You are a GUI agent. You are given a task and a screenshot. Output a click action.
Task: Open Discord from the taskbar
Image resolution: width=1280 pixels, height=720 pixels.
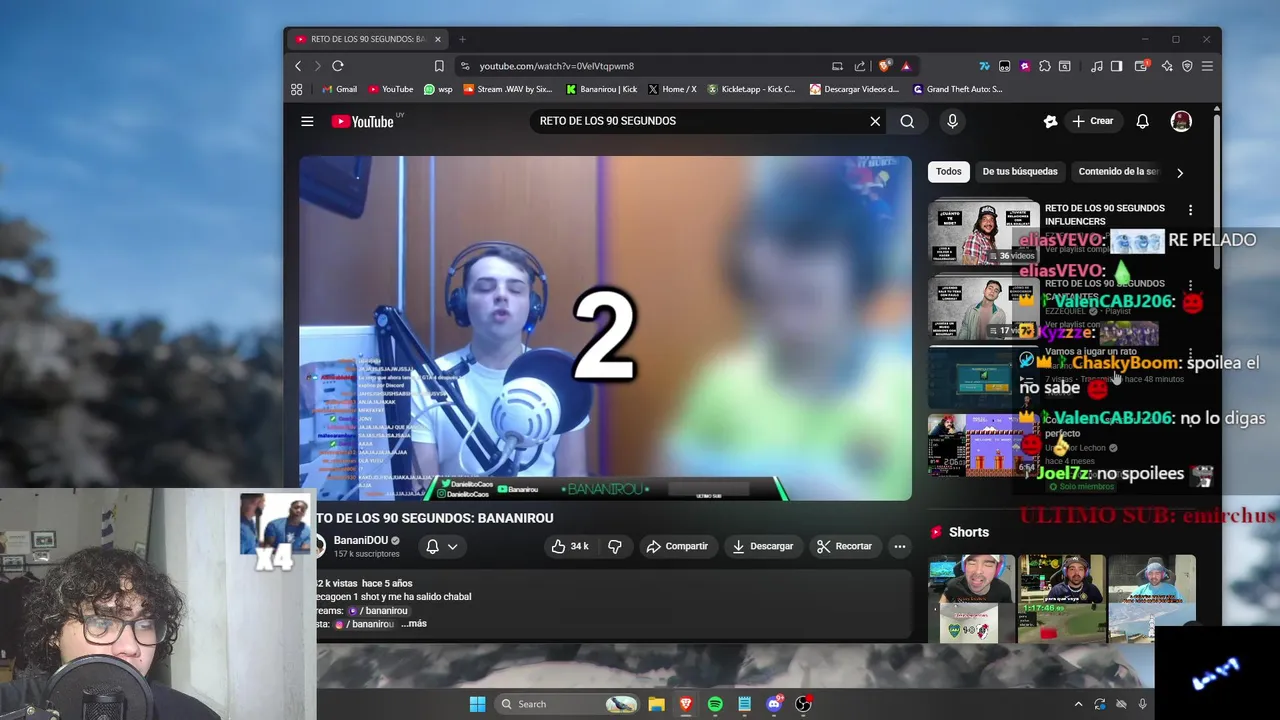point(774,704)
